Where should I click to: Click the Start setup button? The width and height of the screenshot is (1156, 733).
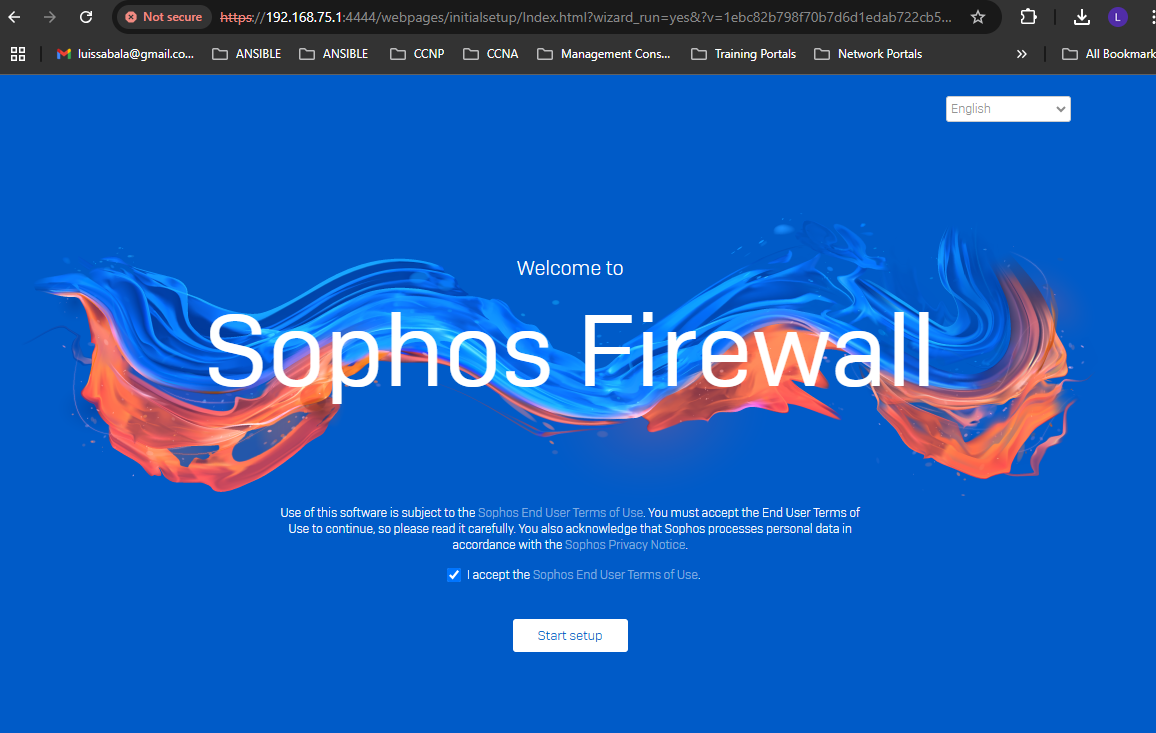[570, 636]
